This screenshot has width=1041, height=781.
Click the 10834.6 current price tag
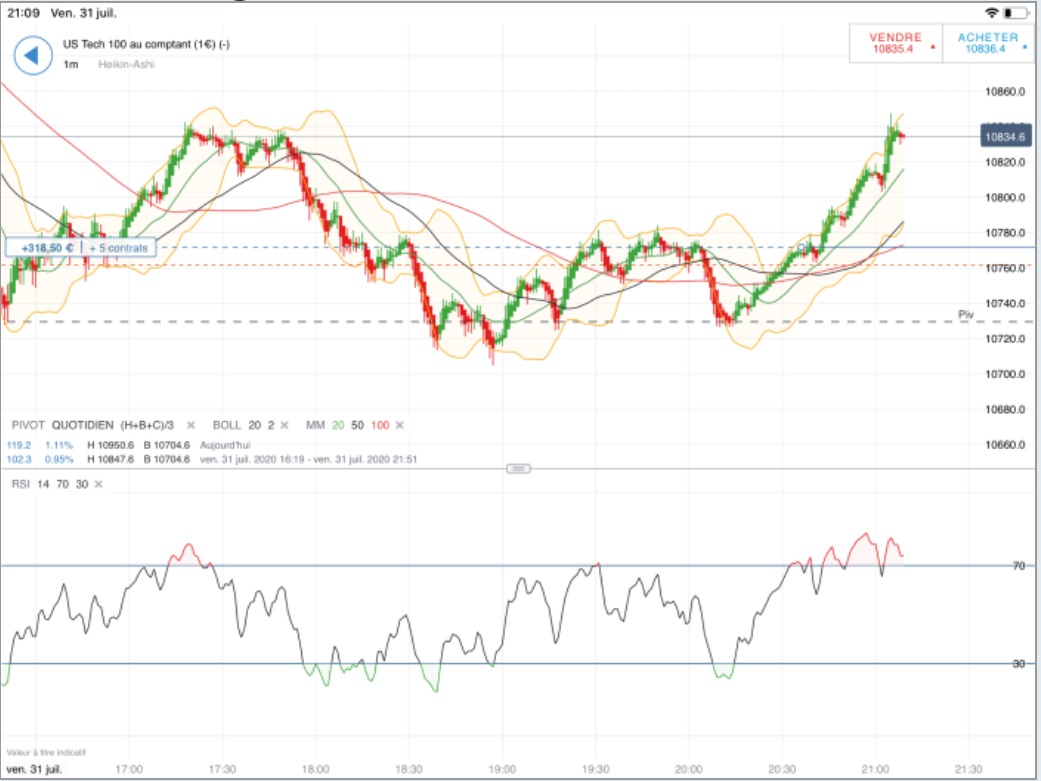coord(1006,137)
